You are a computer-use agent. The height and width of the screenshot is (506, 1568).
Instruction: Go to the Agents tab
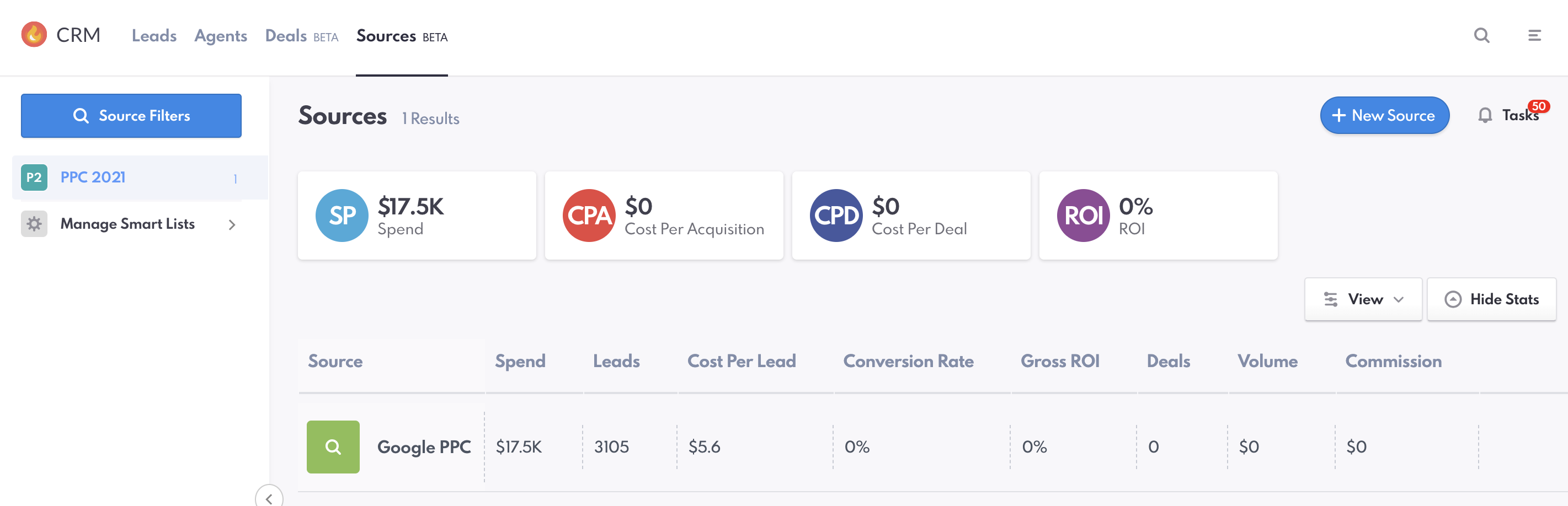coord(220,36)
